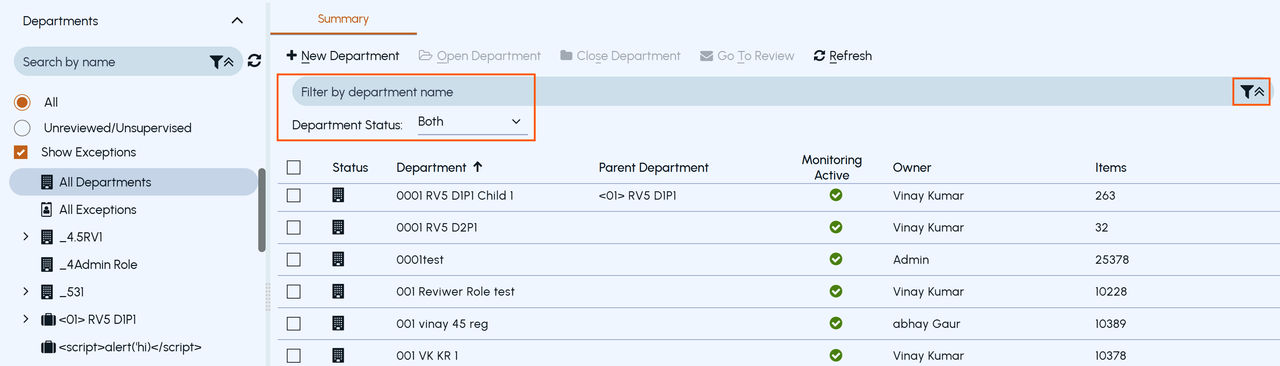Screen dimensions: 1280x366
Task: Select the All radio button
Action: (22, 102)
